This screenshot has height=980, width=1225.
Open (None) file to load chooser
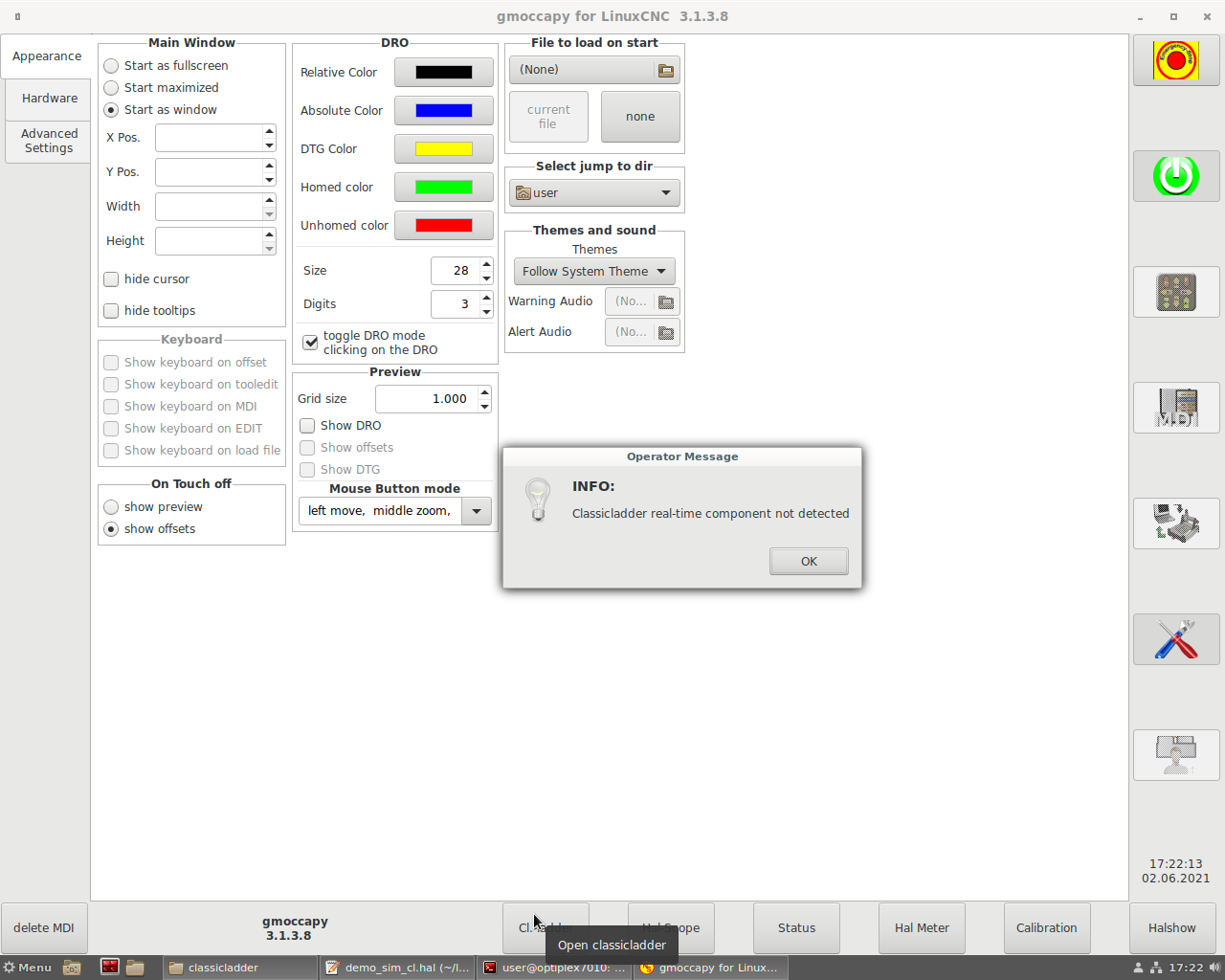tap(594, 70)
